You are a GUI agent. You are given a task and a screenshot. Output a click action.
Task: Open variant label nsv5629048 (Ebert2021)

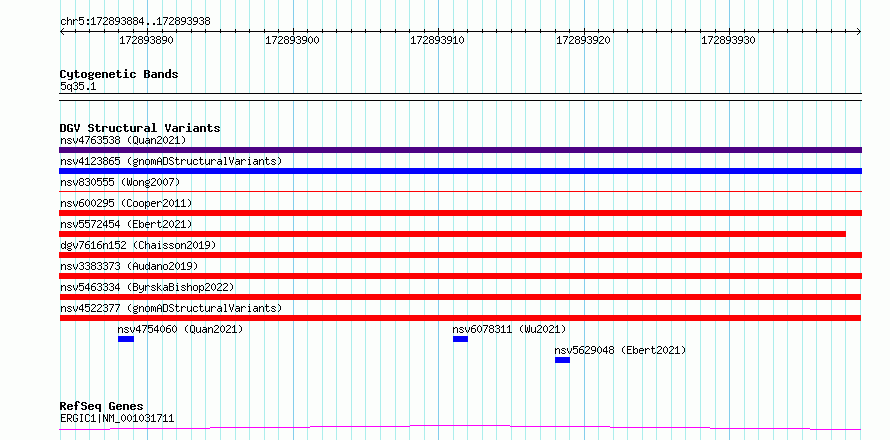coord(620,350)
